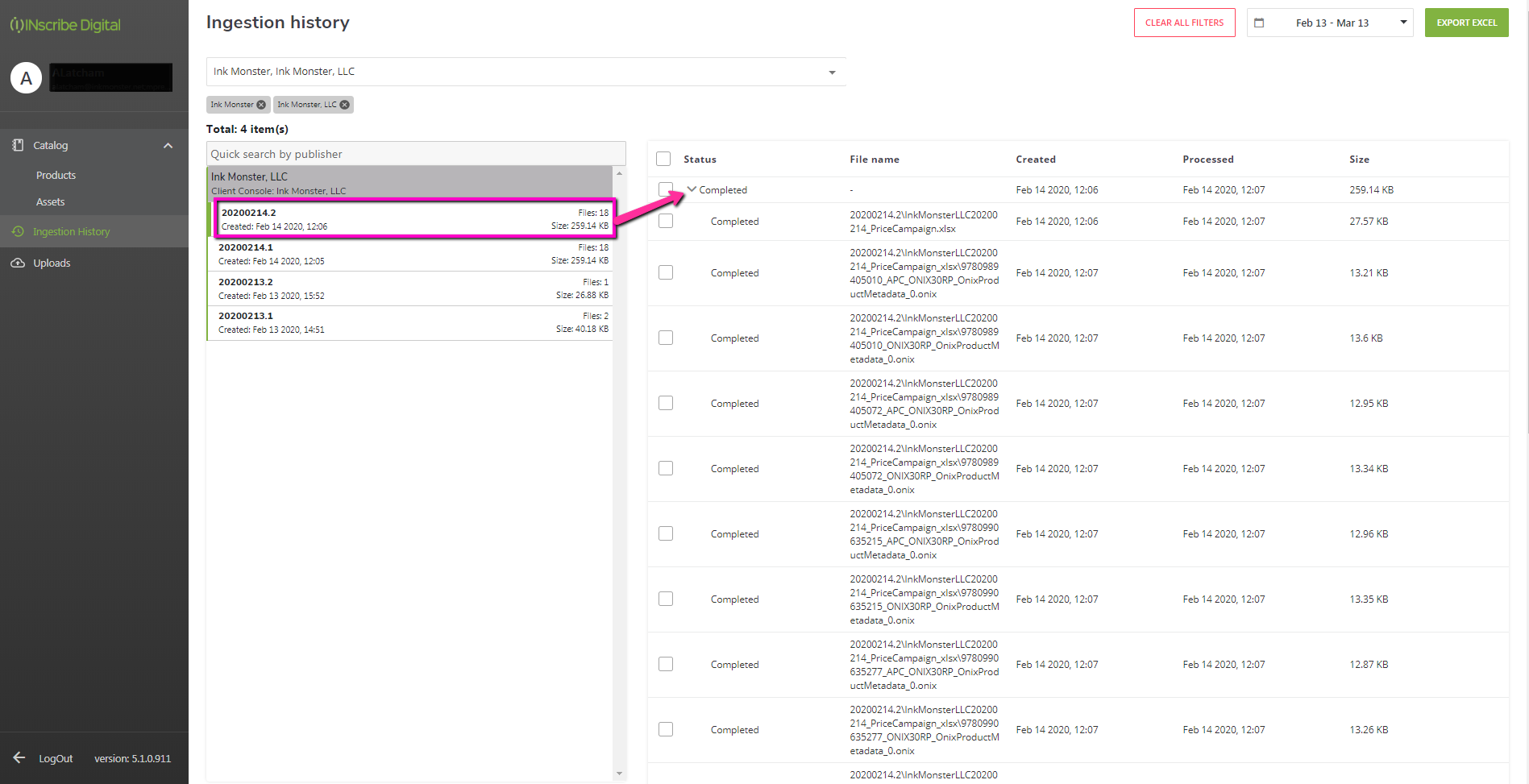Select ingestion batch 20200214.1
This screenshot has width=1529, height=784.
tap(409, 254)
